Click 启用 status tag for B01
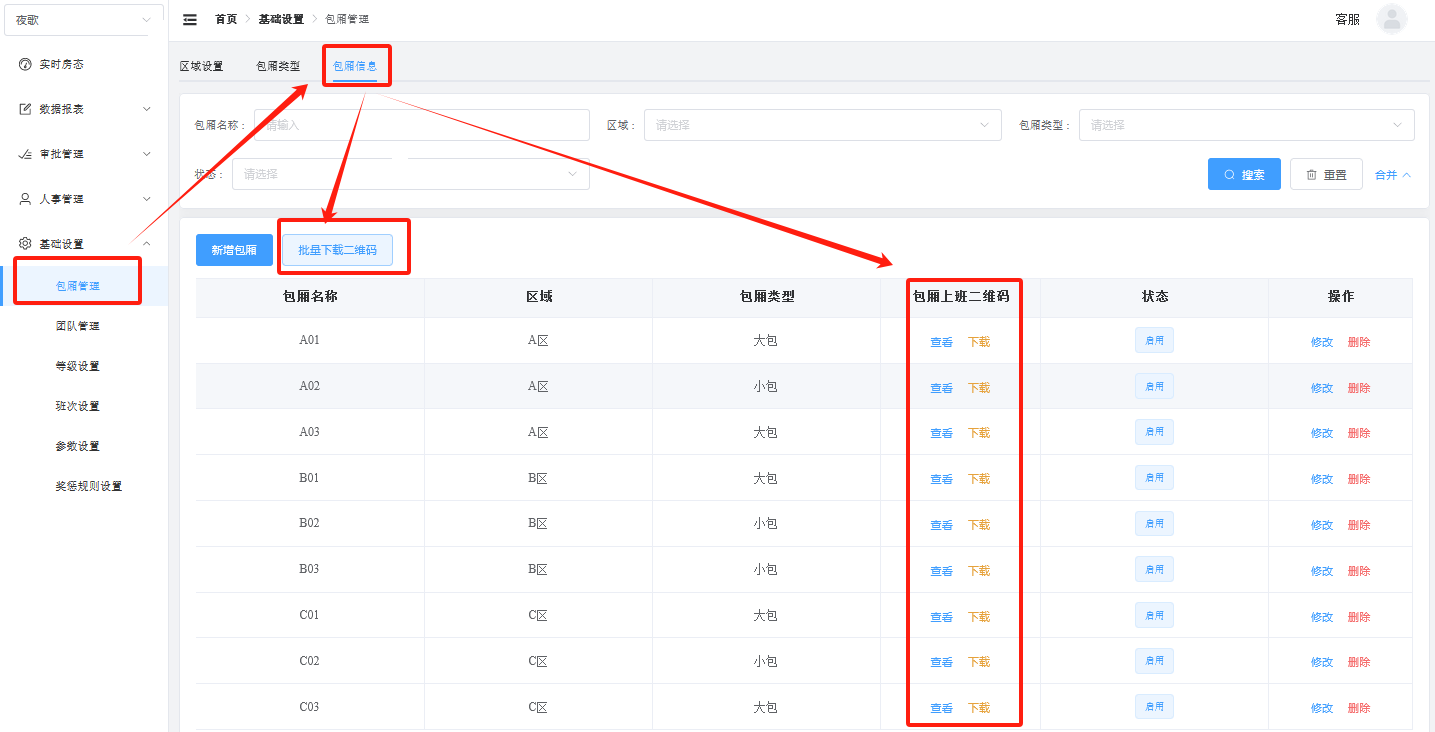This screenshot has width=1435, height=732. point(1154,478)
